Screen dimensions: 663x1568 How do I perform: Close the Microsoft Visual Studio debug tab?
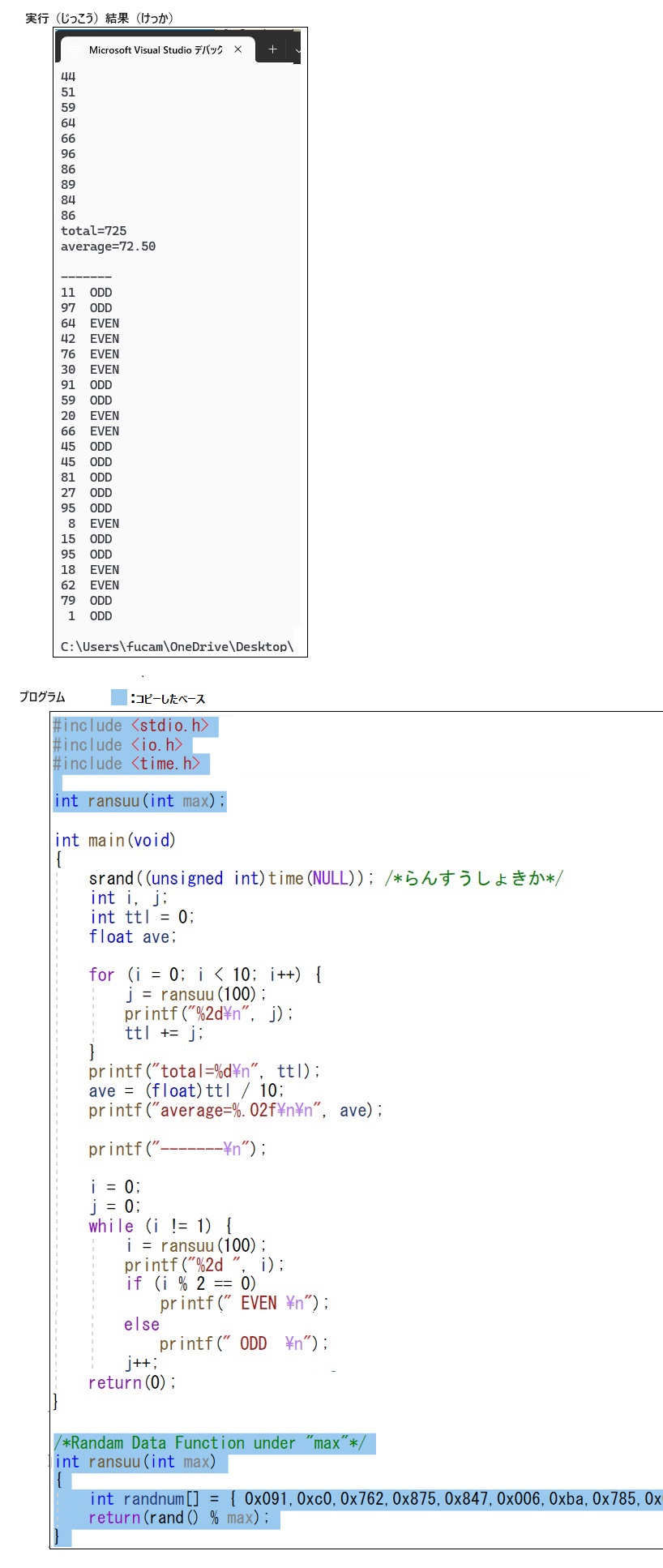tap(237, 49)
